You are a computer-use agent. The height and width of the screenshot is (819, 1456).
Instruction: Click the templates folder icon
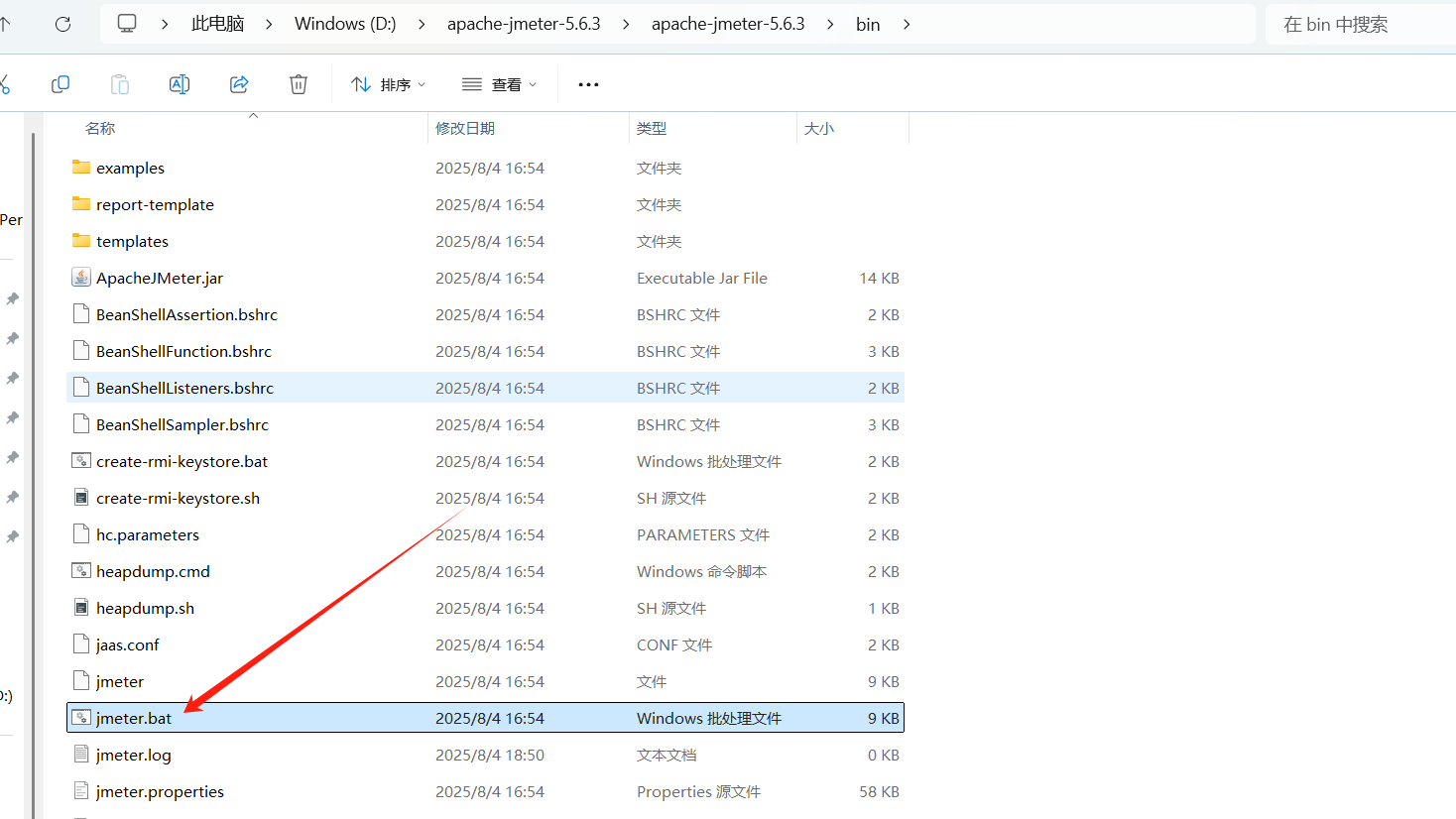(x=81, y=241)
